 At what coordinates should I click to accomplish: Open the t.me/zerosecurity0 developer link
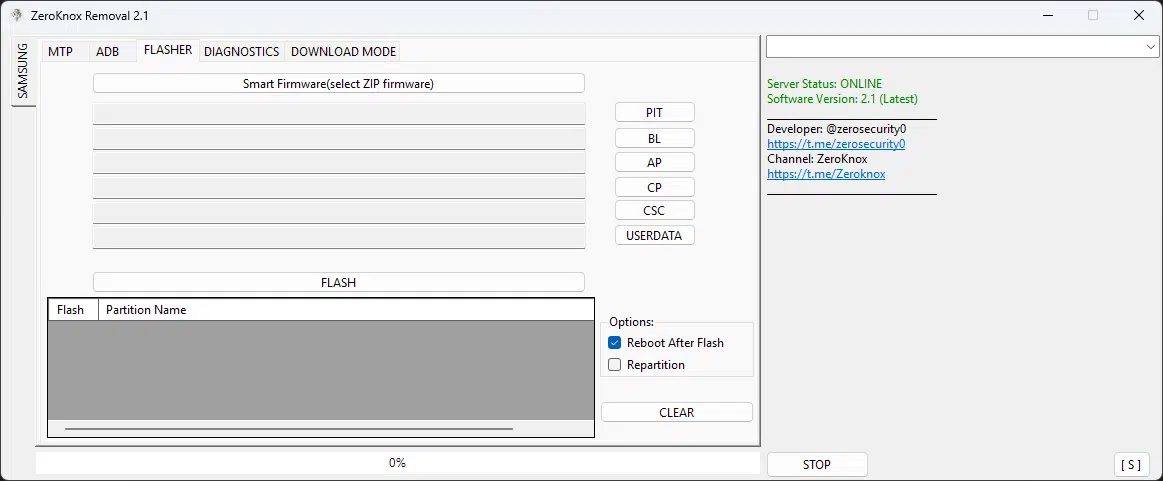(x=836, y=144)
